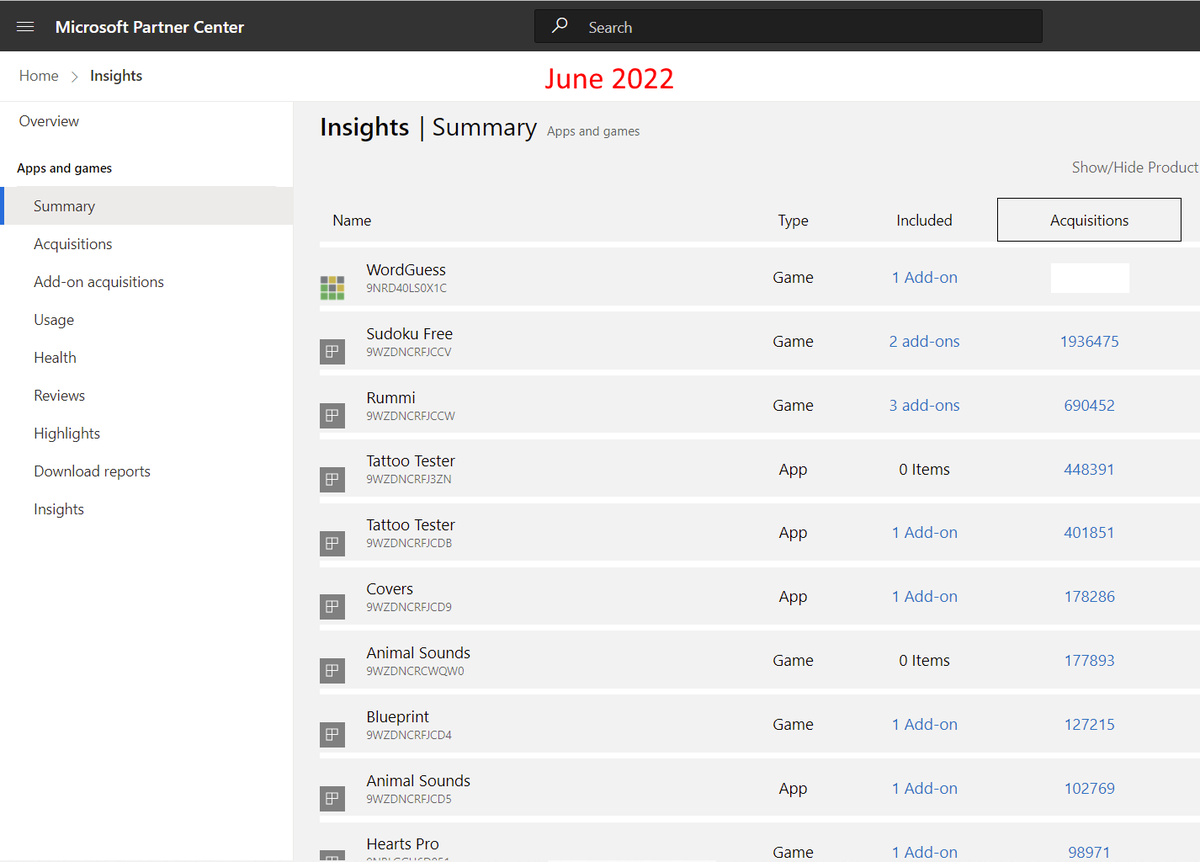
Task: Open acquisitions value 127215
Action: [x=1089, y=725]
